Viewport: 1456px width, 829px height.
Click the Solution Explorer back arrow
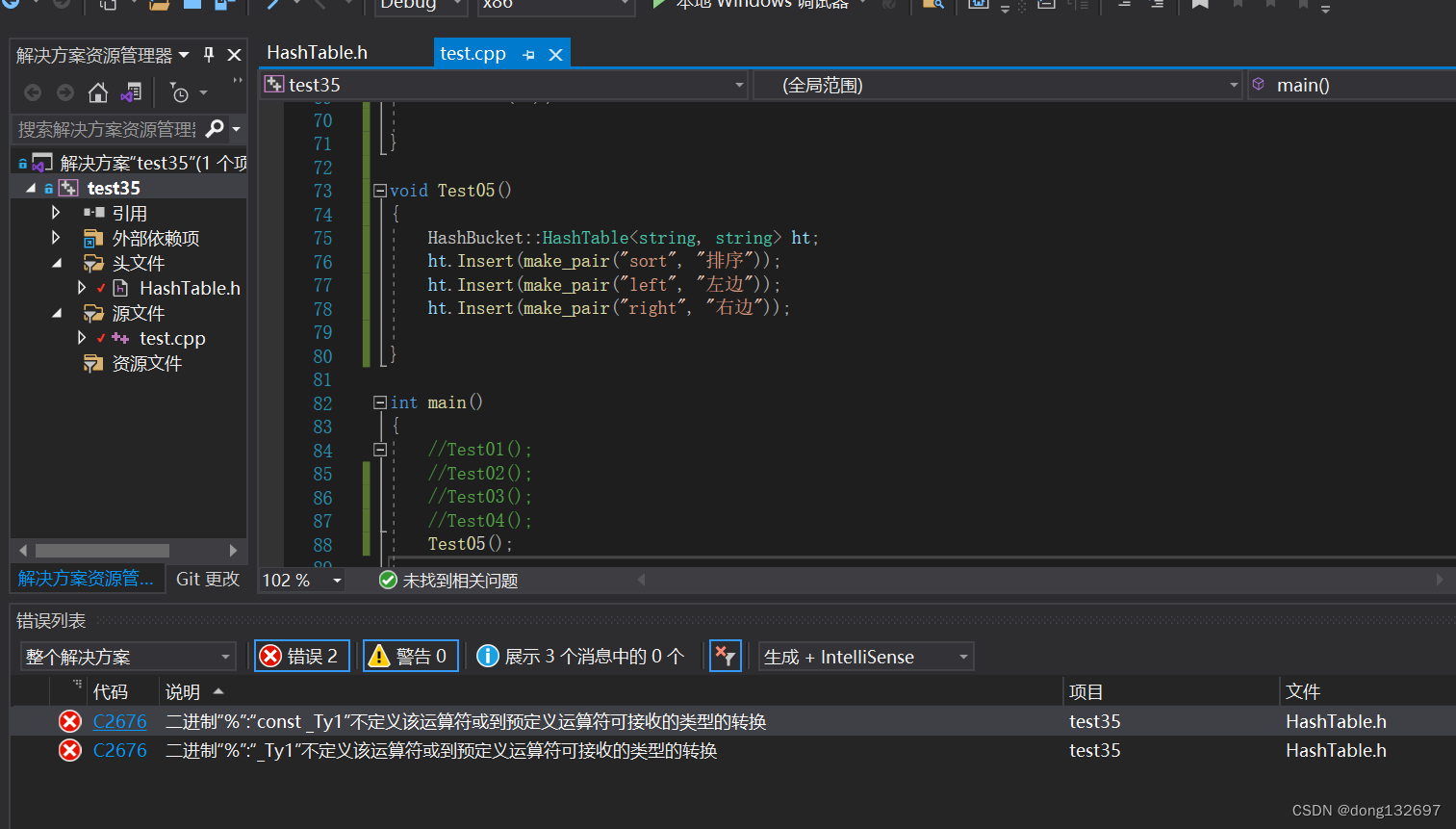[x=33, y=92]
